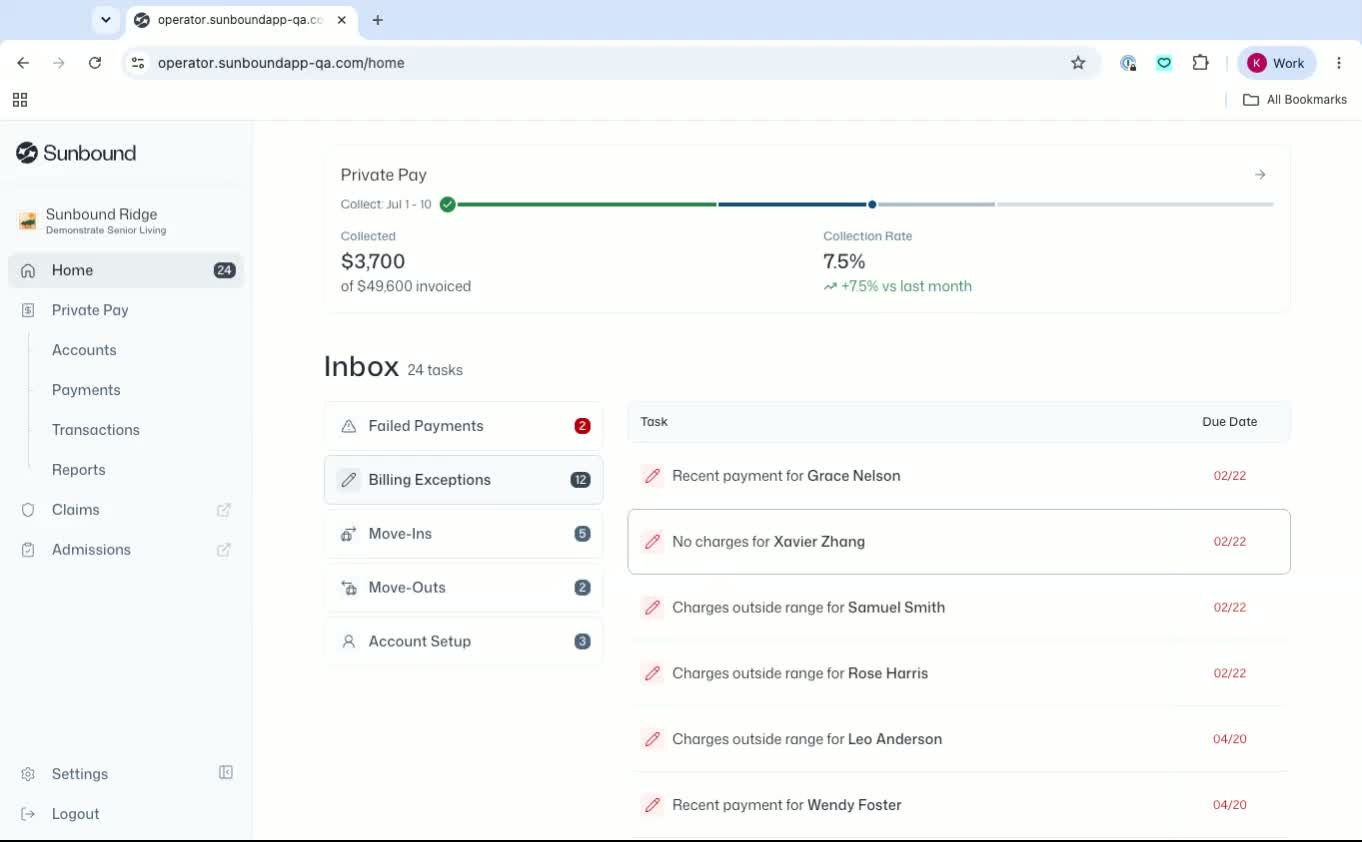Open browser Extensions puzzle icon

tap(1201, 63)
